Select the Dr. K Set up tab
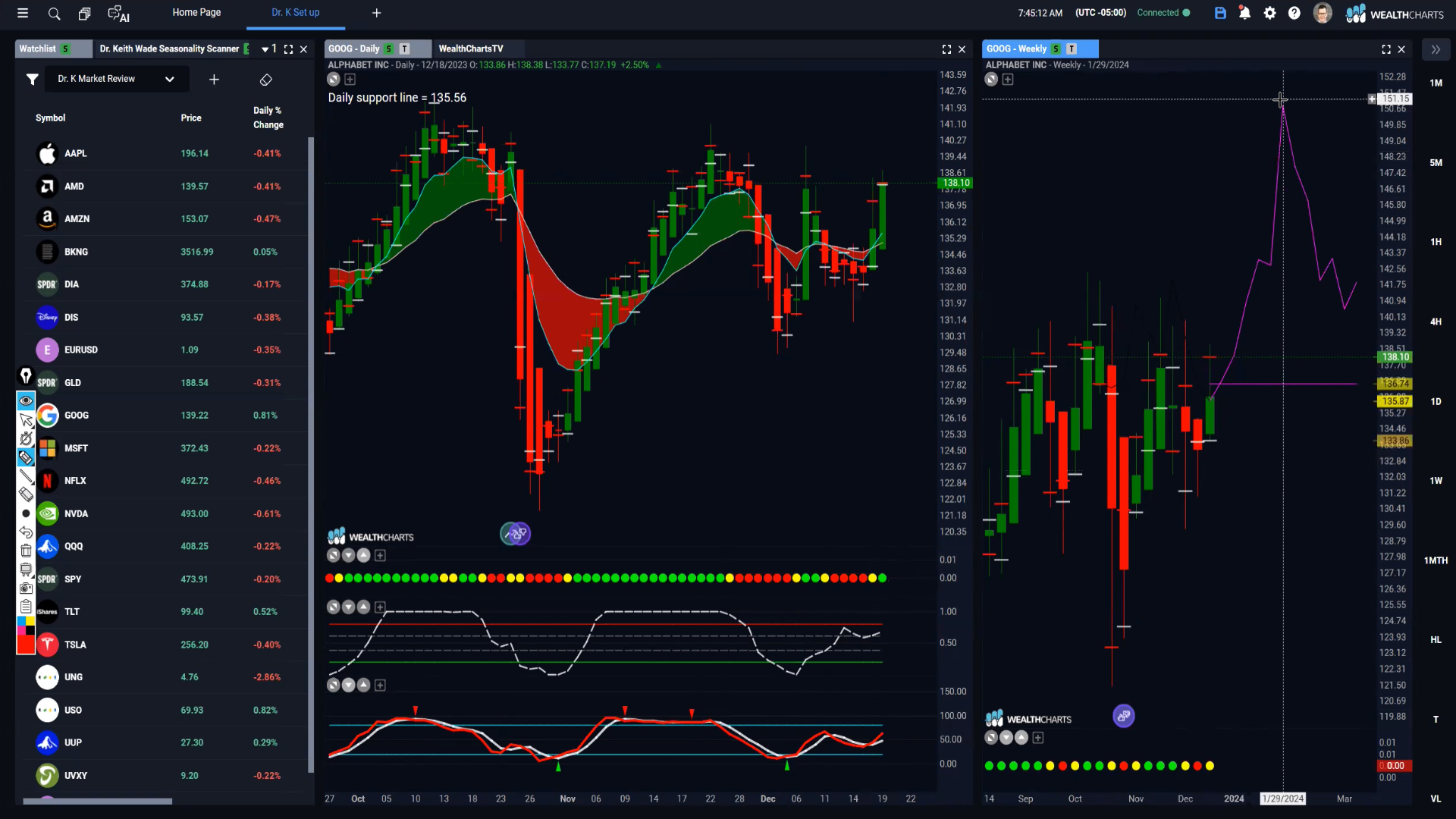The height and width of the screenshot is (819, 1456). [295, 12]
